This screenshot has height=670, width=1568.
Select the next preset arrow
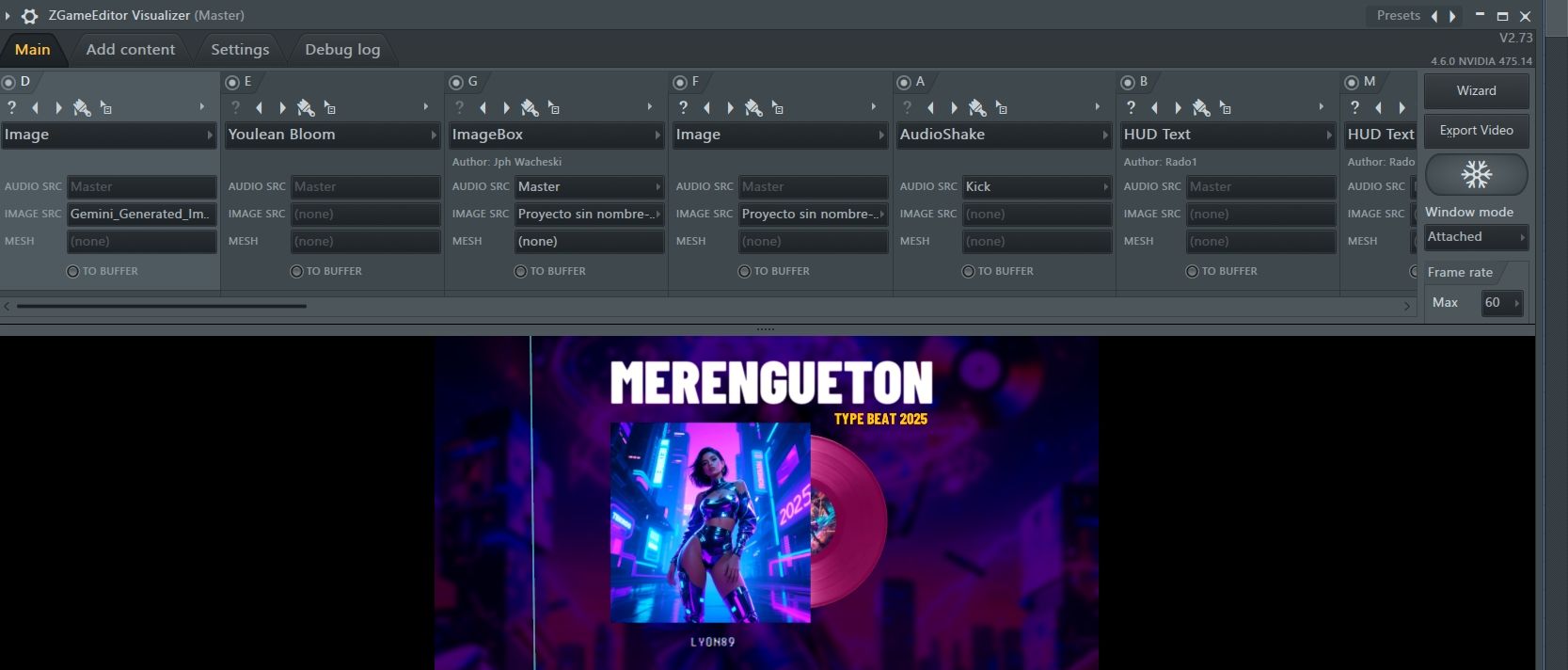1453,16
